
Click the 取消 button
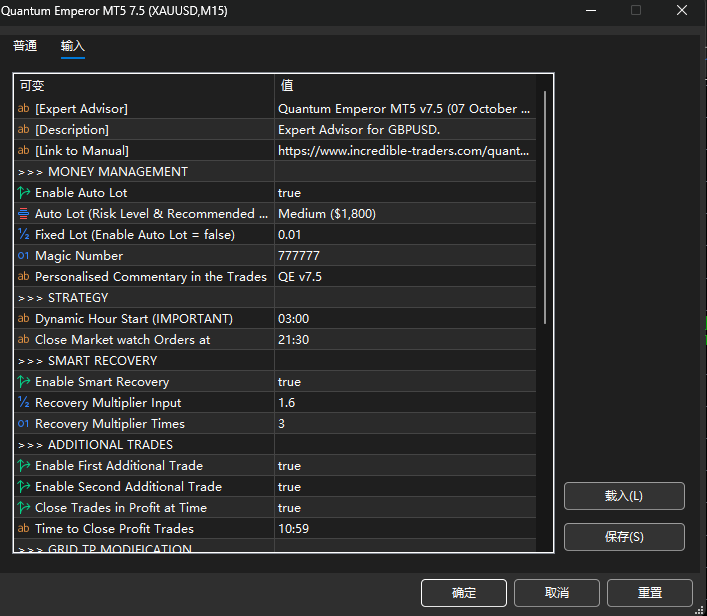coord(556,593)
